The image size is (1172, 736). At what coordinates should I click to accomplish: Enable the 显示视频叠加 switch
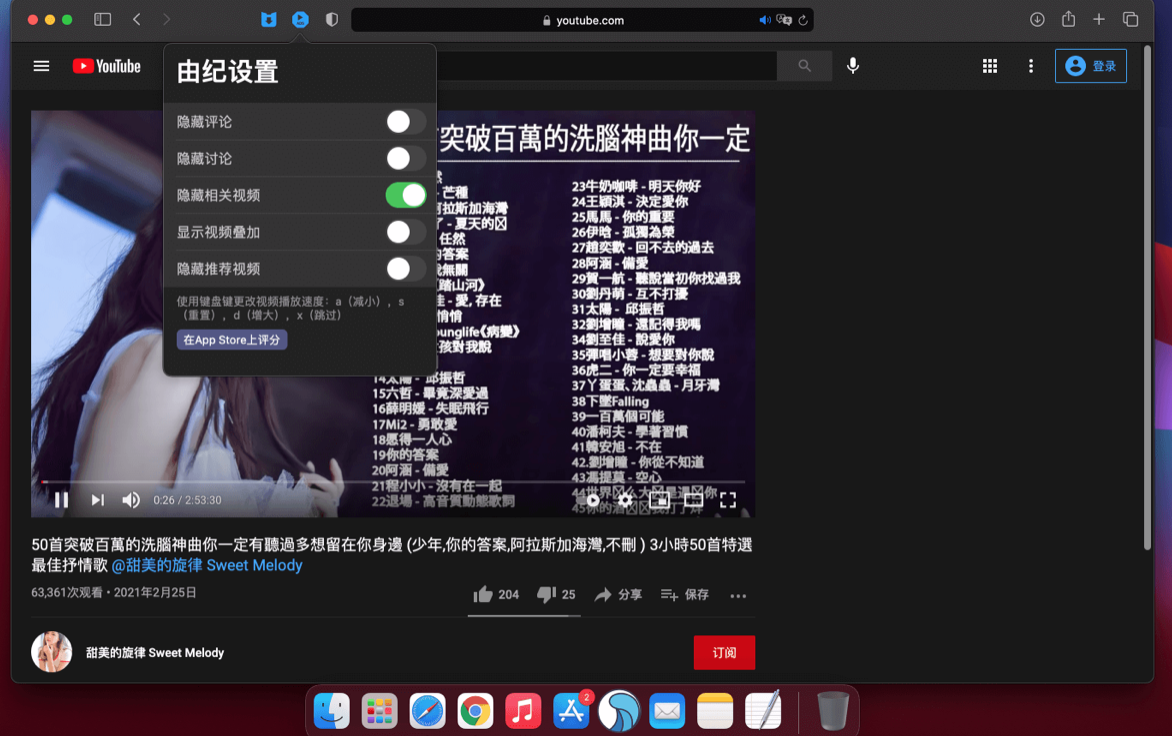[405, 233]
